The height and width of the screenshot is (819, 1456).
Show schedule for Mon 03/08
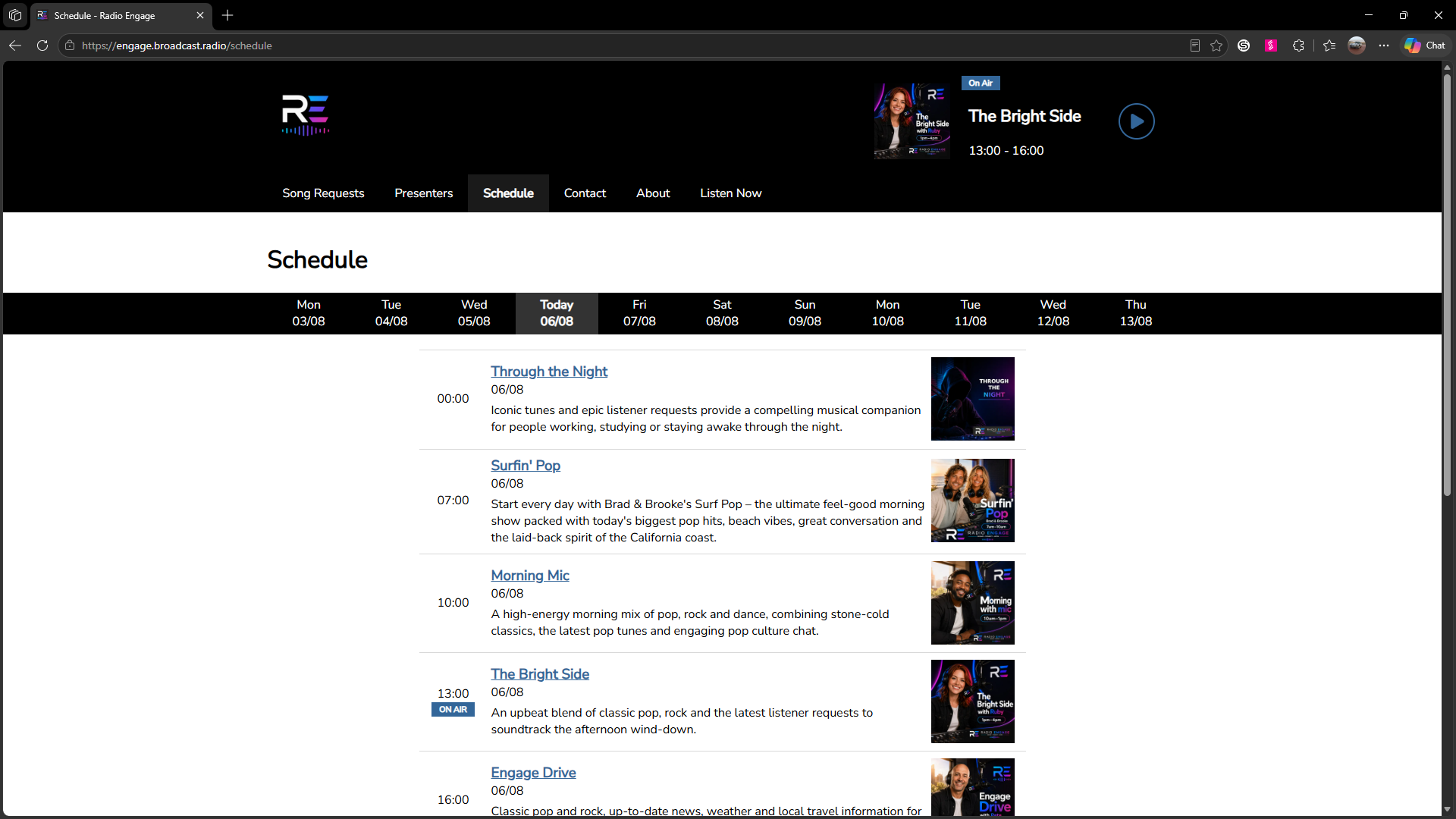point(309,313)
